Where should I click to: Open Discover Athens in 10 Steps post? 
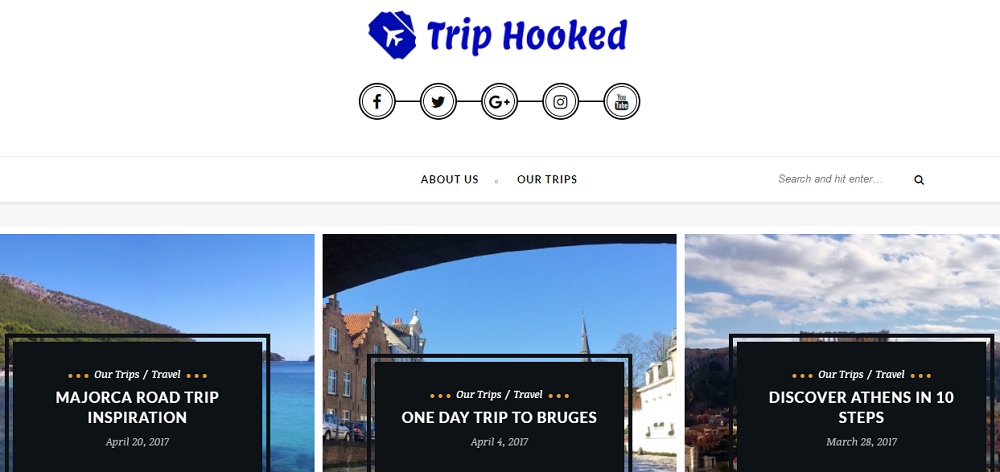click(861, 407)
